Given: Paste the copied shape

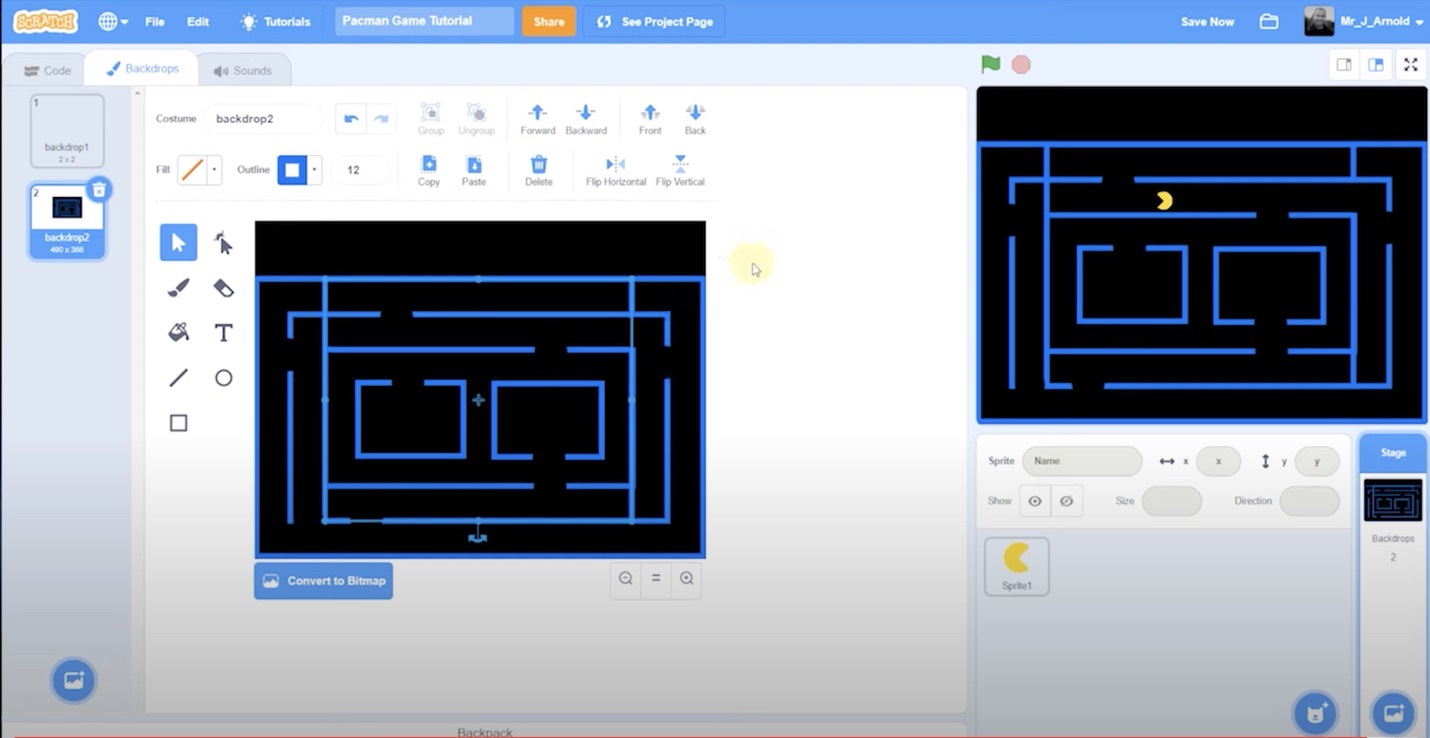Looking at the screenshot, I should (x=474, y=170).
